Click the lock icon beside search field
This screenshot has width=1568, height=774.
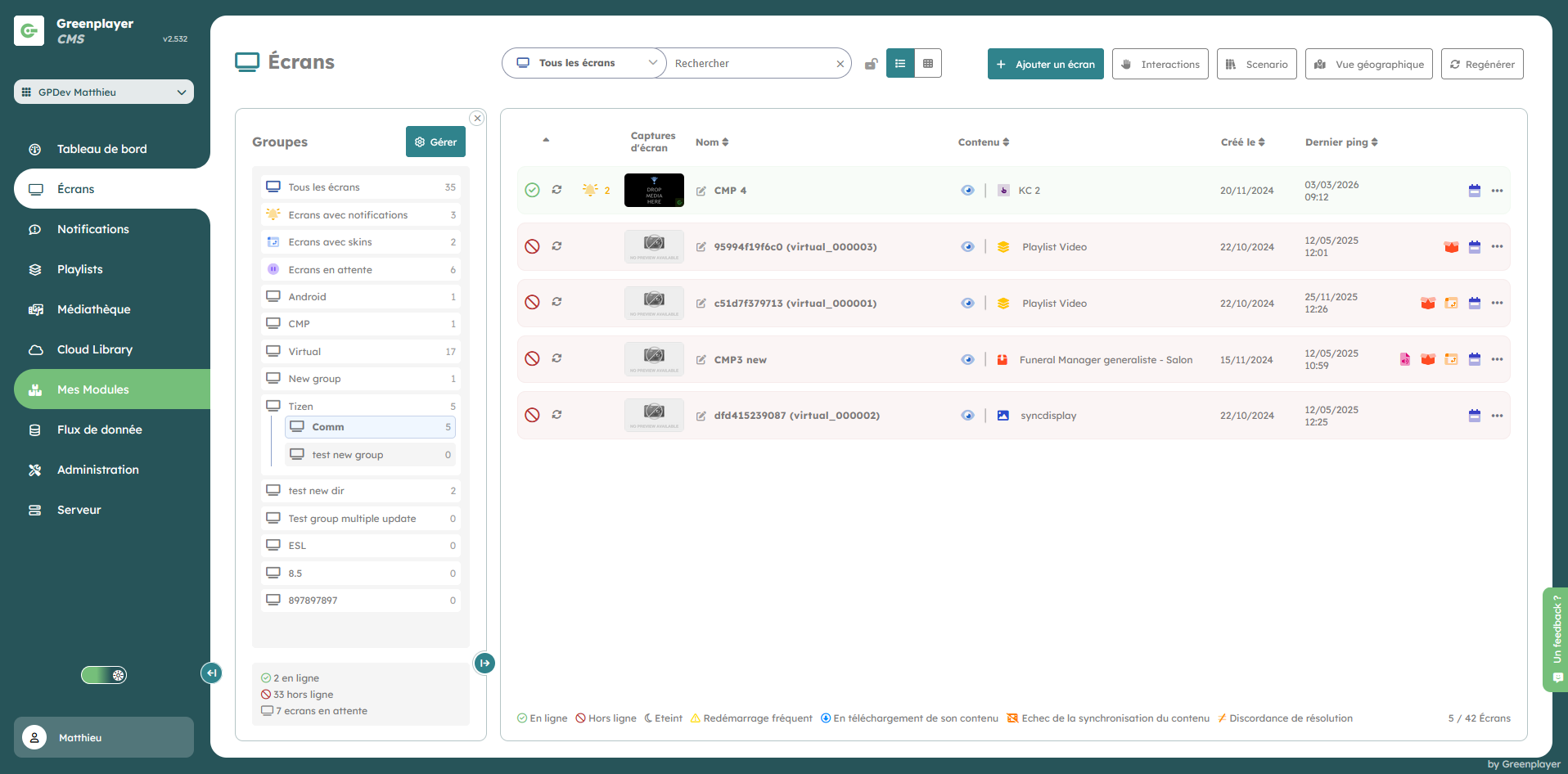click(x=871, y=64)
